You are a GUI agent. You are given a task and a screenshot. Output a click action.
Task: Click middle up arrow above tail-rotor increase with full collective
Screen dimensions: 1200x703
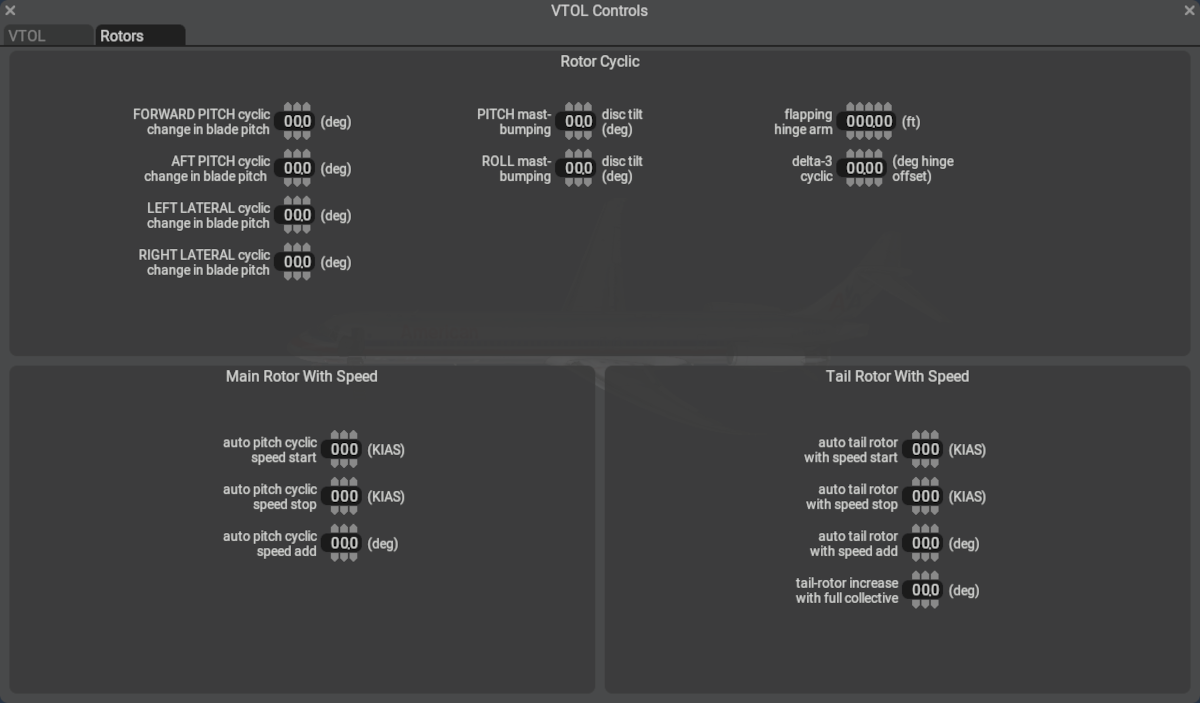pyautogui.click(x=925, y=576)
